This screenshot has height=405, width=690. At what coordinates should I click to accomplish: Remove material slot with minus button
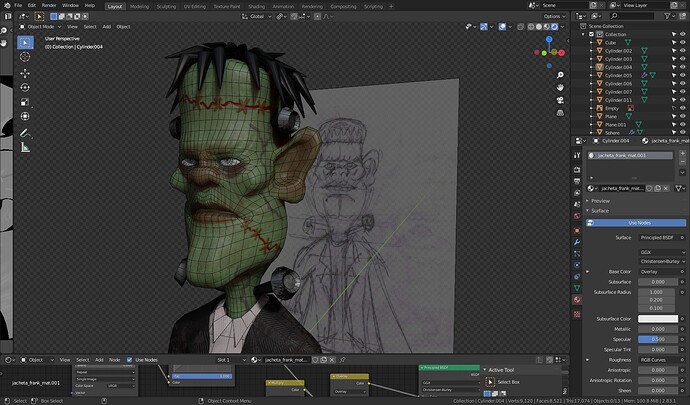683,162
